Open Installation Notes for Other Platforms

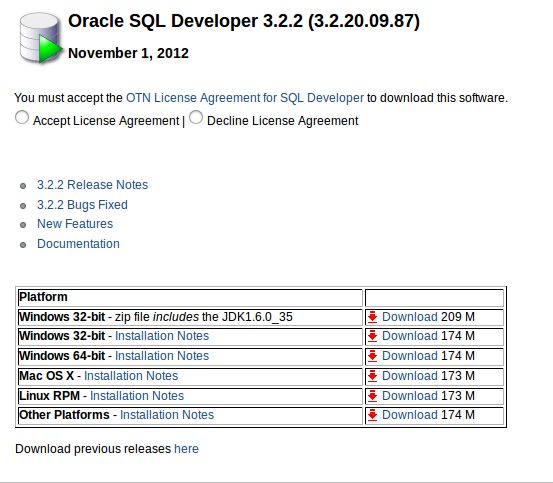pyautogui.click(x=167, y=415)
